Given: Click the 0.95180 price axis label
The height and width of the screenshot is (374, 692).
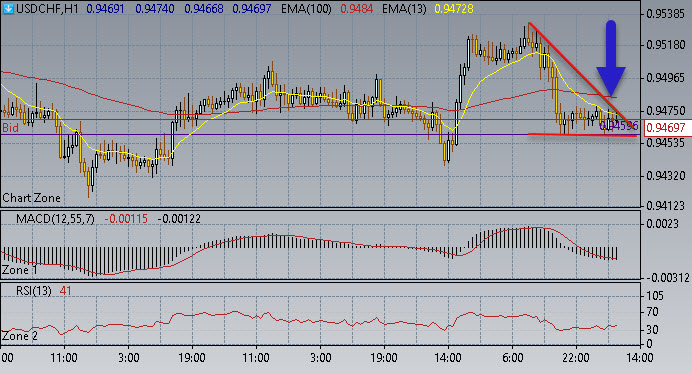Looking at the screenshot, I should pos(666,45).
